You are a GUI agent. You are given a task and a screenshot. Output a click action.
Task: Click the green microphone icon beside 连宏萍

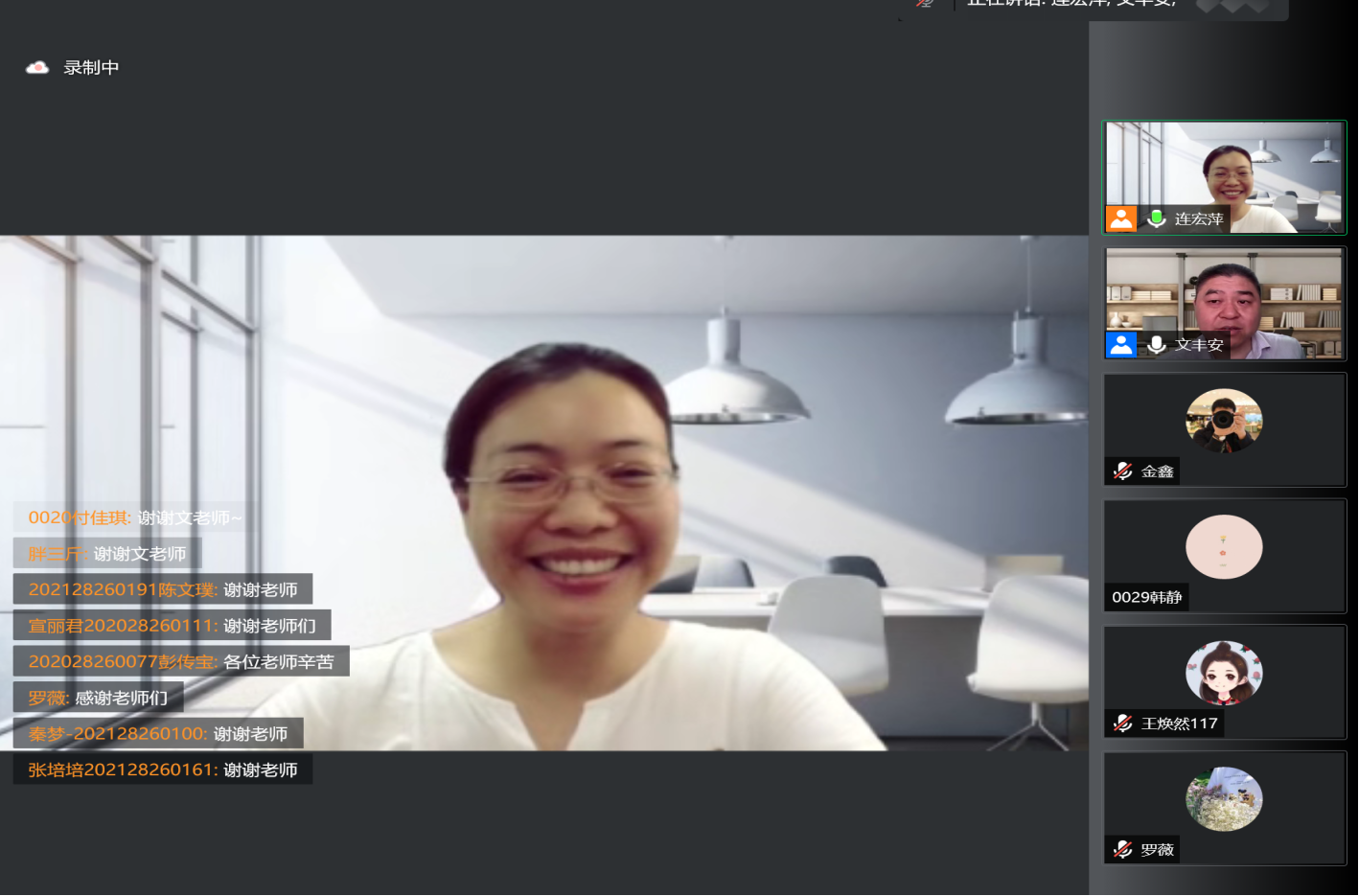(x=1157, y=218)
